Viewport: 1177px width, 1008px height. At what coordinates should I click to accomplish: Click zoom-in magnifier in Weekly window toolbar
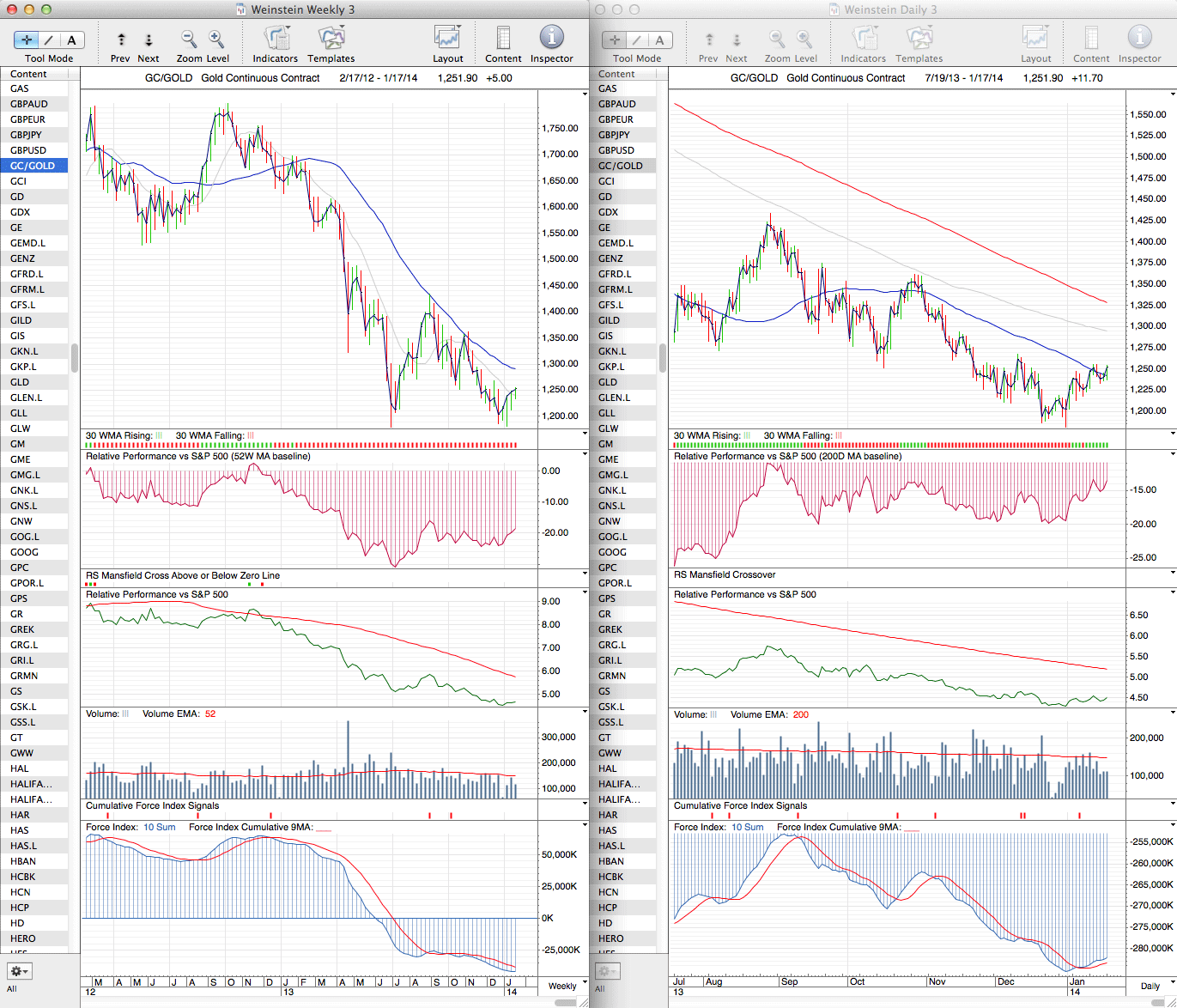point(216,39)
